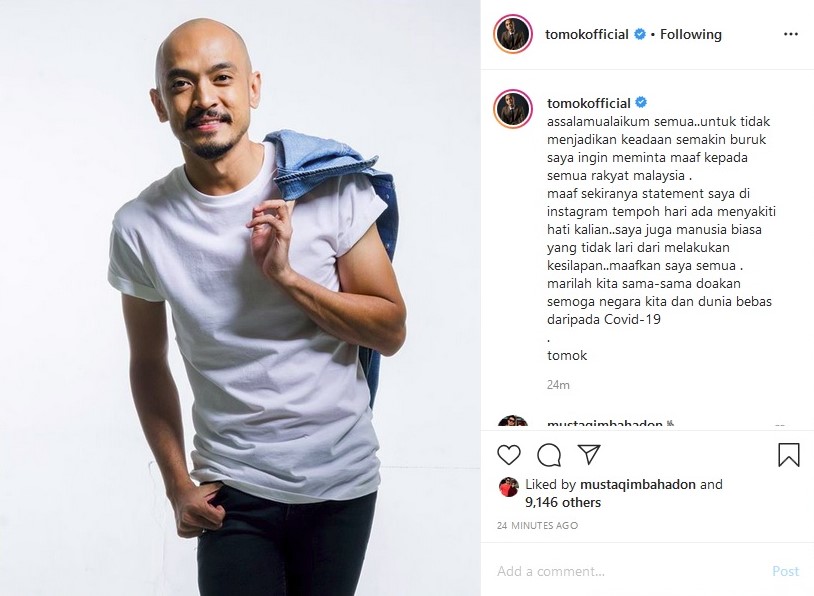Click the 24m caption timestamp

click(558, 385)
